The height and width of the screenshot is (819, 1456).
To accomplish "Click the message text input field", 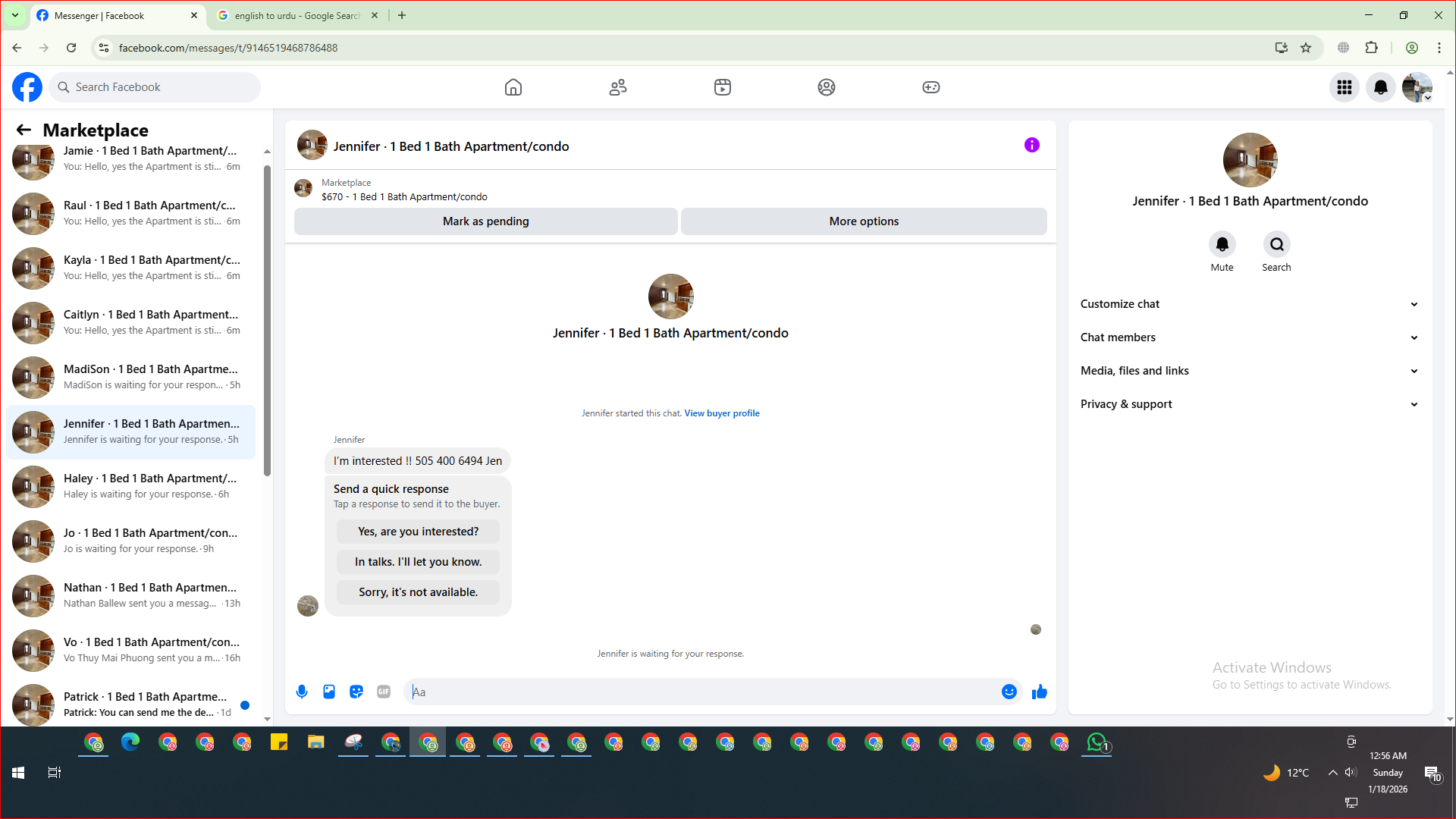I will tap(701, 692).
